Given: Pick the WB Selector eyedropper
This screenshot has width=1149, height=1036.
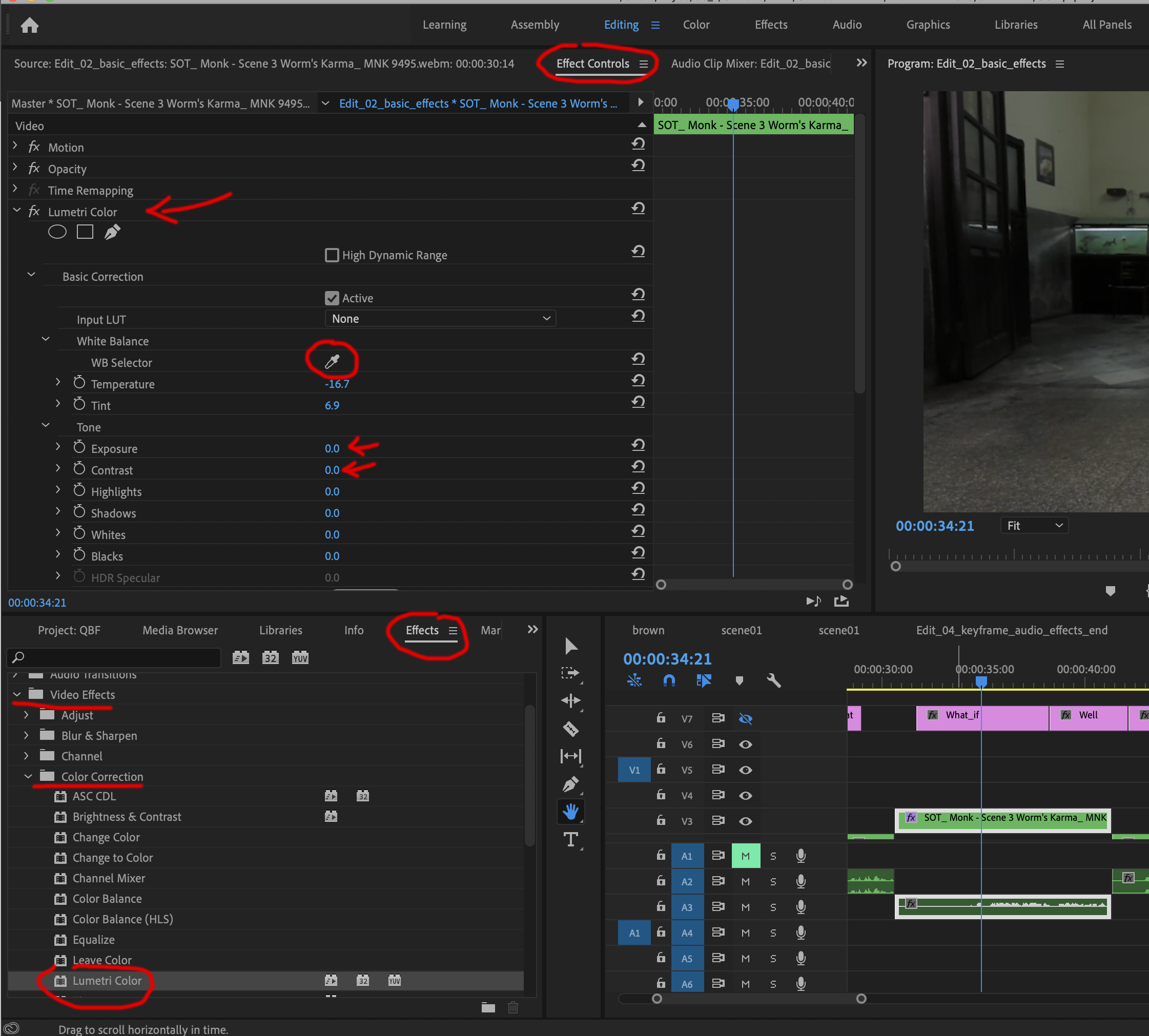Looking at the screenshot, I should click(332, 361).
